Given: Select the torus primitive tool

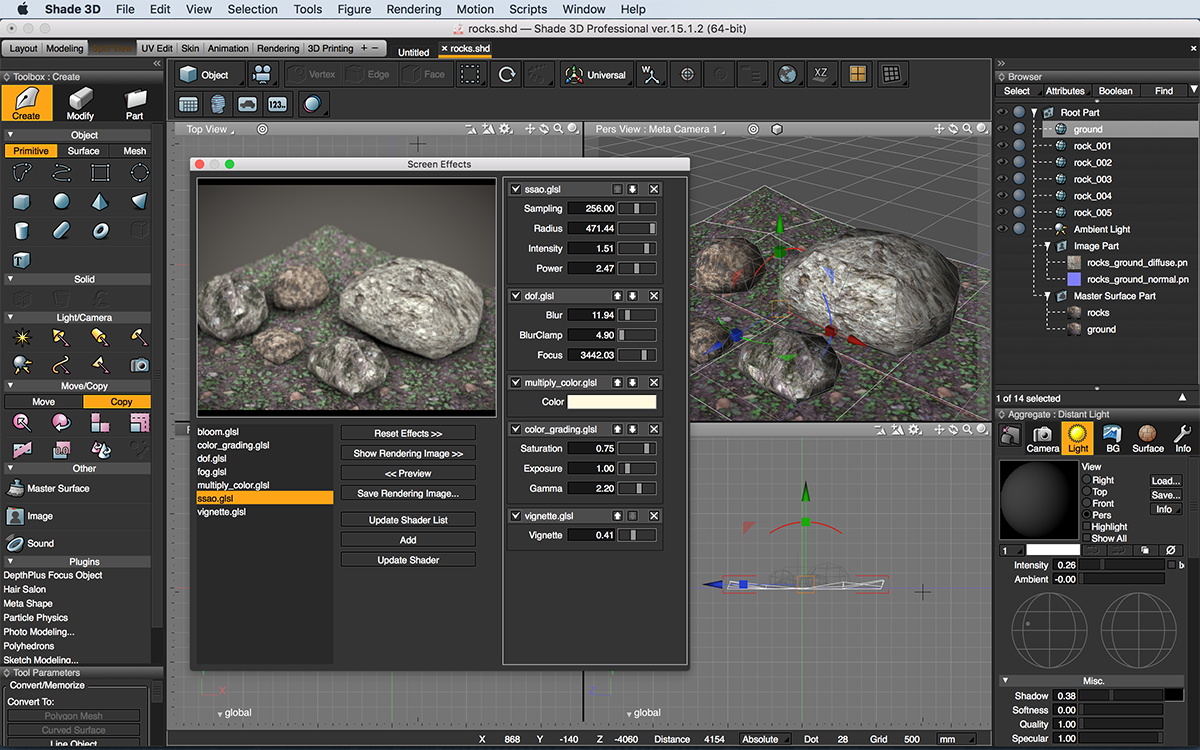Looking at the screenshot, I should click(100, 230).
